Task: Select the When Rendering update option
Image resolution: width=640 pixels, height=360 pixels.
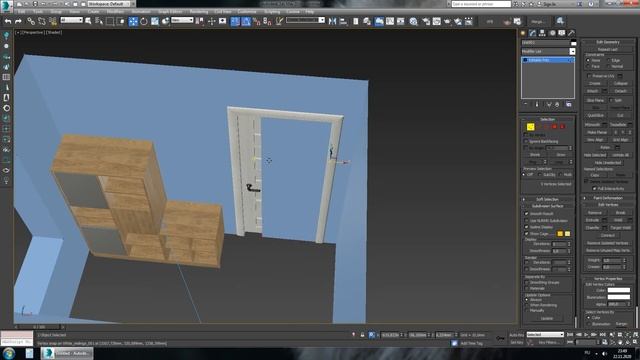Action: 527,305
